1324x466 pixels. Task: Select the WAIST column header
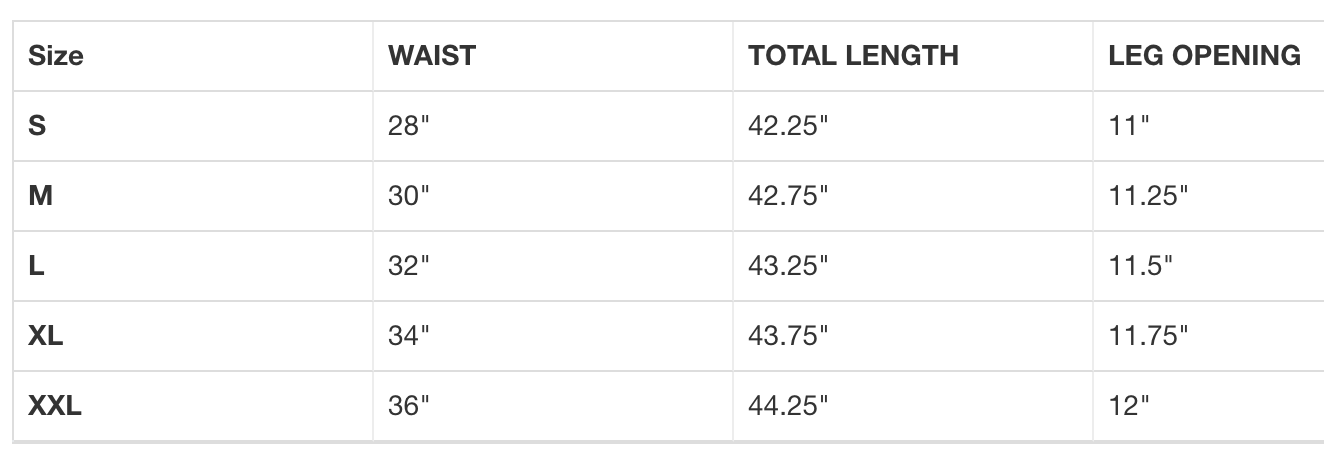coord(431,56)
